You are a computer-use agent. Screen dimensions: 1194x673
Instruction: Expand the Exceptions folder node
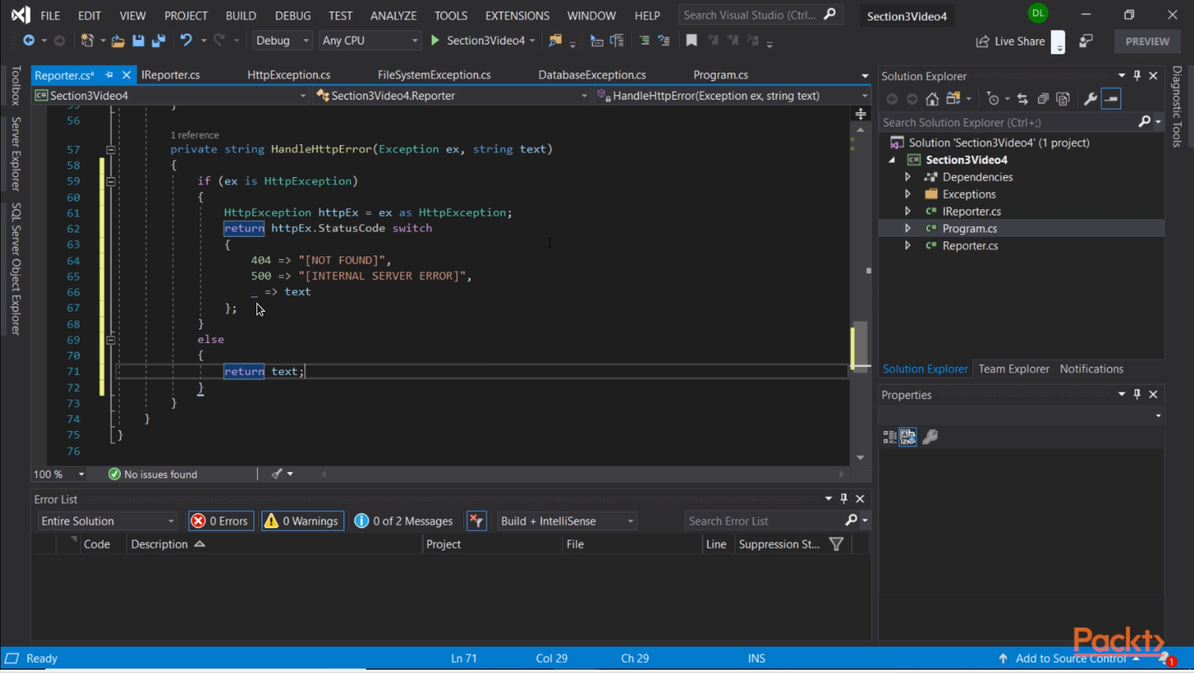(x=908, y=194)
